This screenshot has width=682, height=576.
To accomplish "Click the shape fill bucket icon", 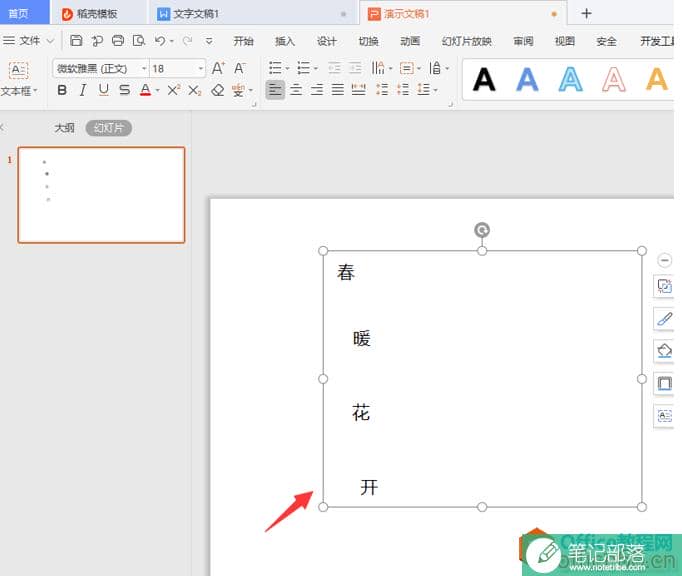I will (x=664, y=351).
